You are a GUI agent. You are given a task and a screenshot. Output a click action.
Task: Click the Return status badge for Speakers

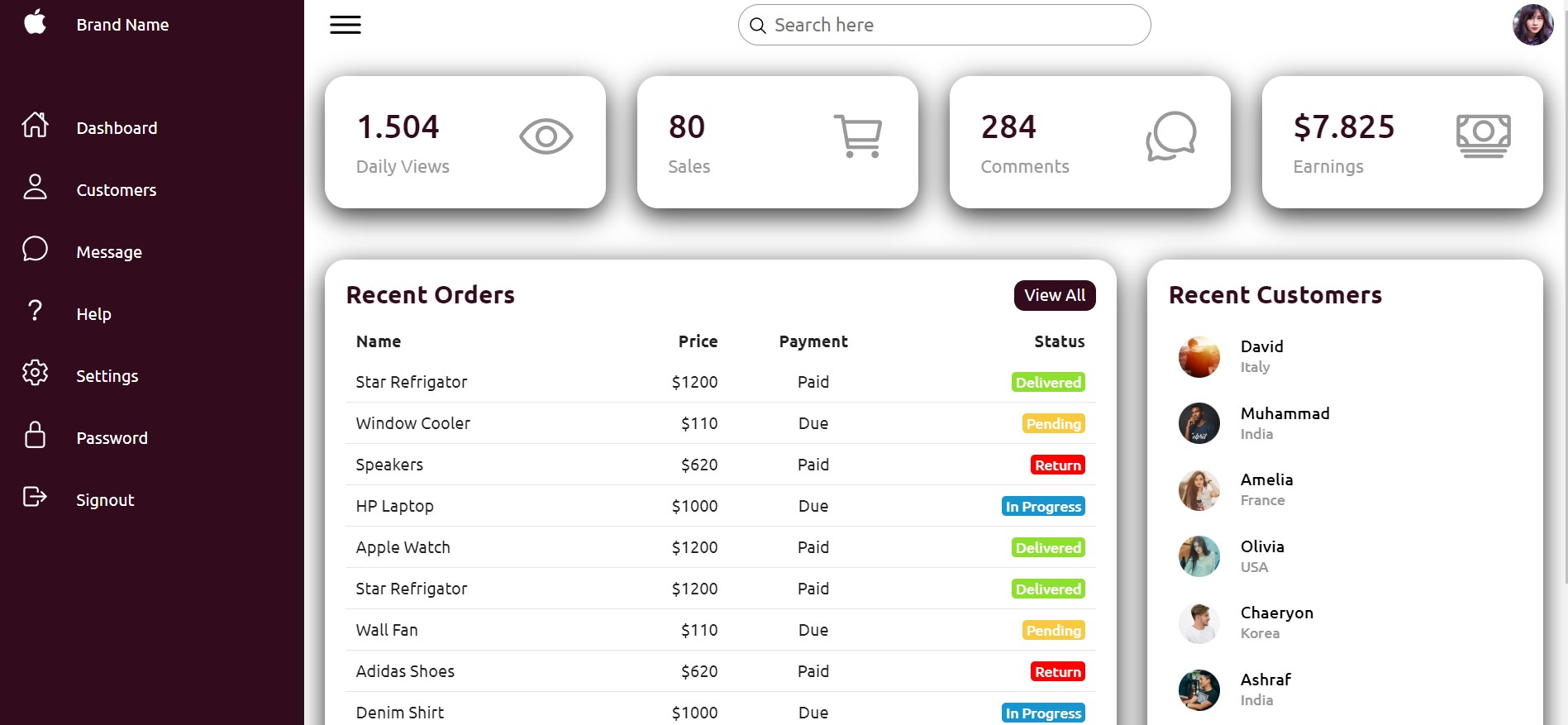tap(1057, 465)
